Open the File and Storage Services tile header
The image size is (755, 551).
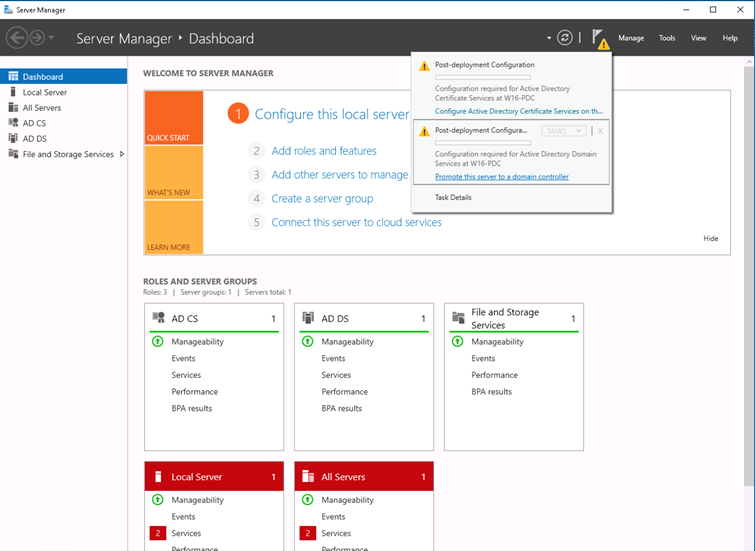pyautogui.click(x=514, y=318)
